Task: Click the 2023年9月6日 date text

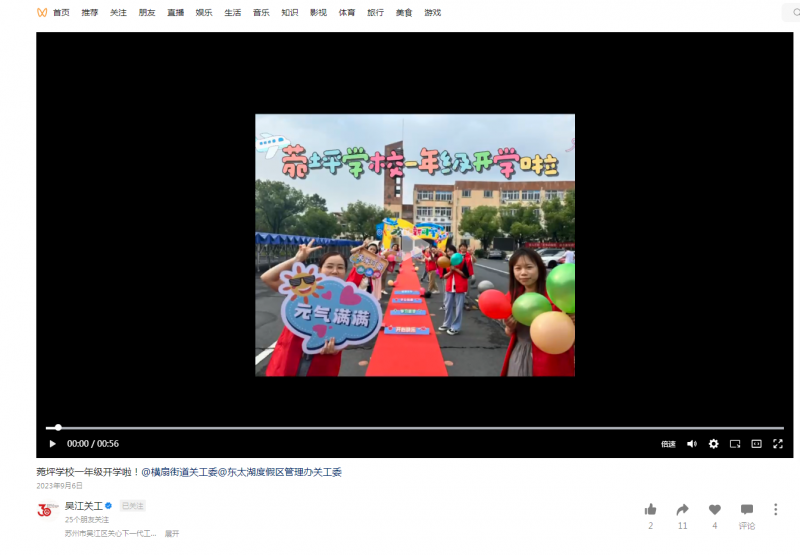Action: click(59, 486)
